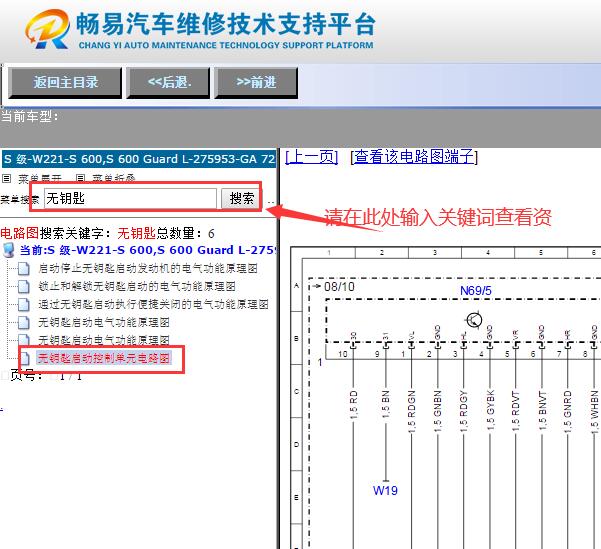
Task: Go back with the <<后退 button
Action: 169,82
